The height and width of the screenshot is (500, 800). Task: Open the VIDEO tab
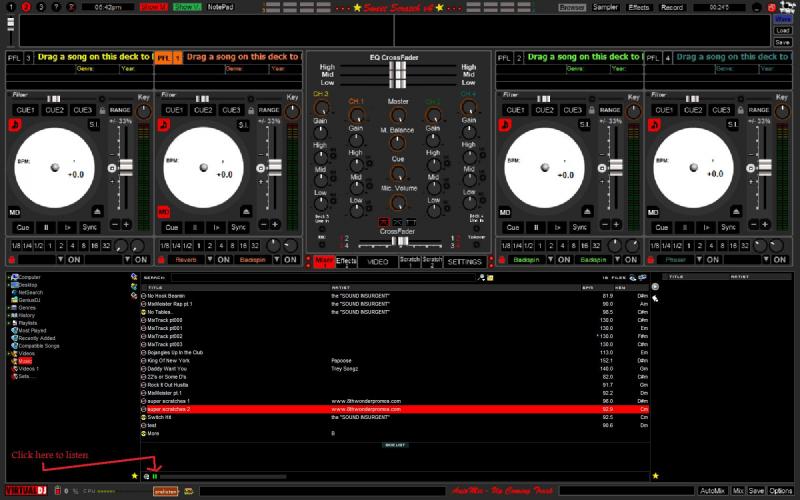(378, 262)
